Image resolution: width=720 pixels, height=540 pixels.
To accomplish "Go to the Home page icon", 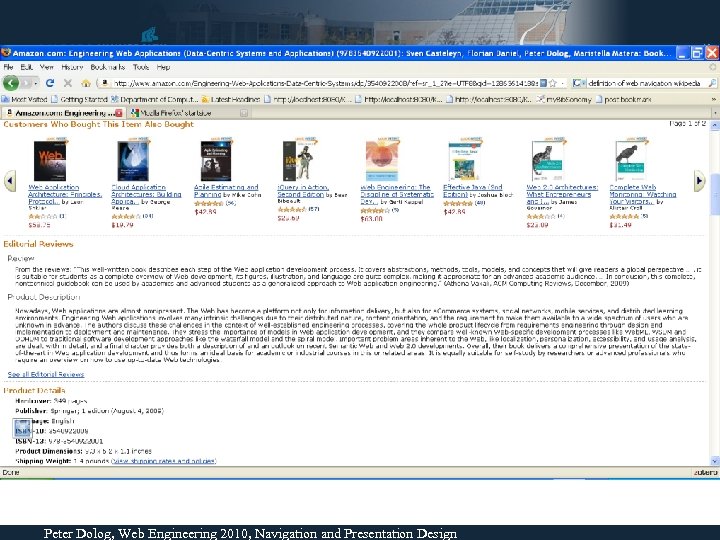I will [85, 83].
